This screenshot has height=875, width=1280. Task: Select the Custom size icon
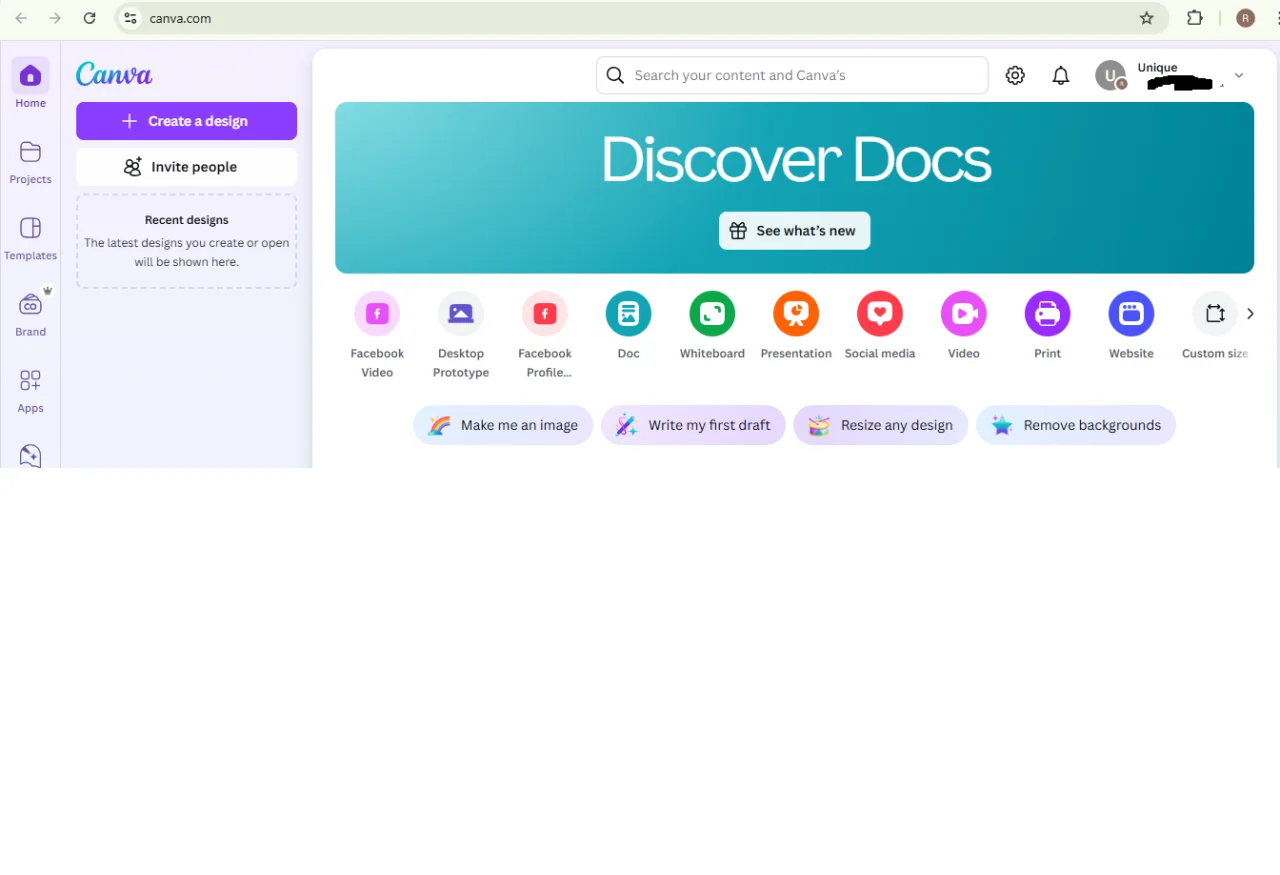coord(1215,314)
